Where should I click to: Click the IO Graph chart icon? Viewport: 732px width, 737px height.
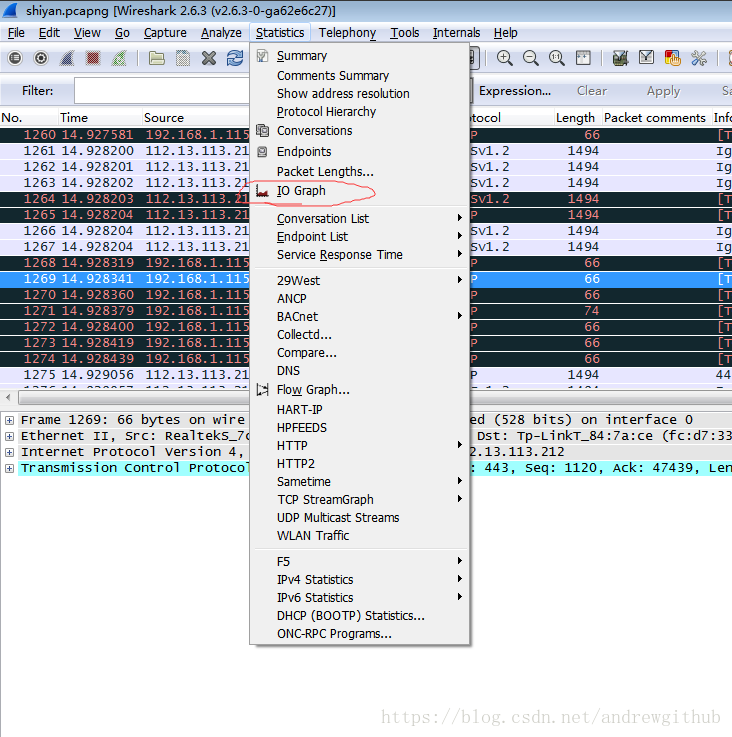(x=262, y=191)
